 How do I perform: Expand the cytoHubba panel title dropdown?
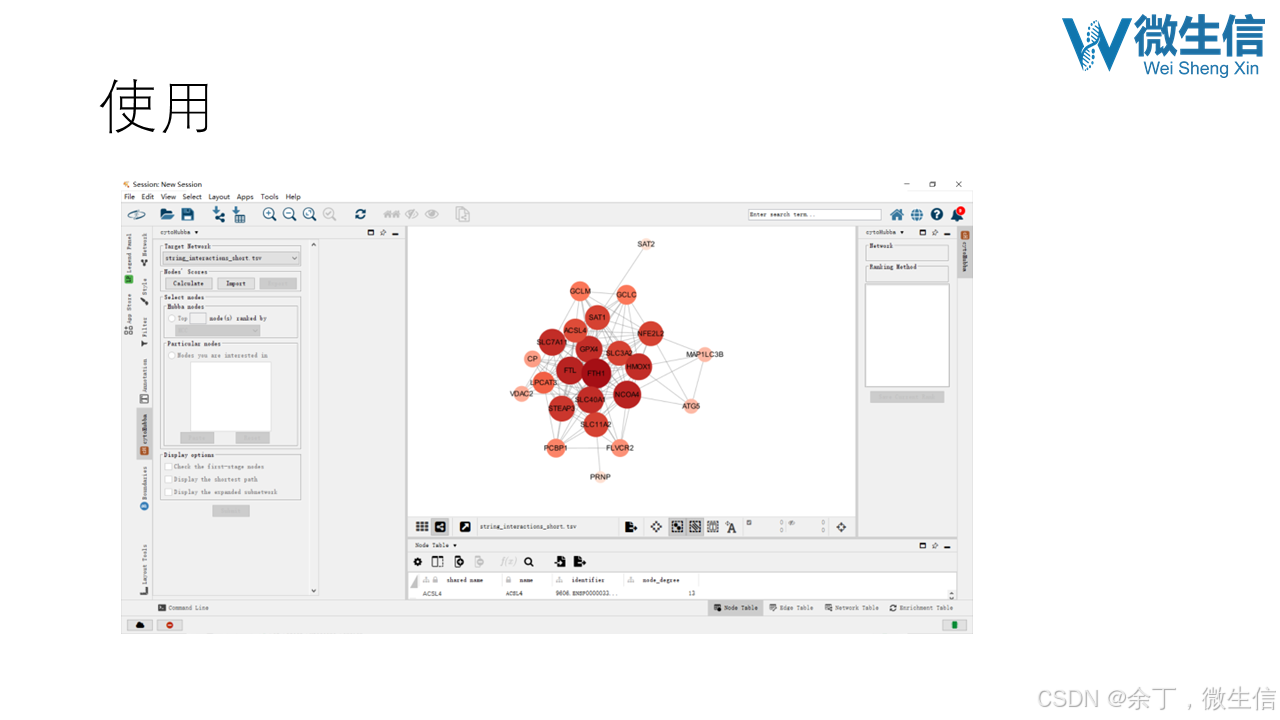194,232
